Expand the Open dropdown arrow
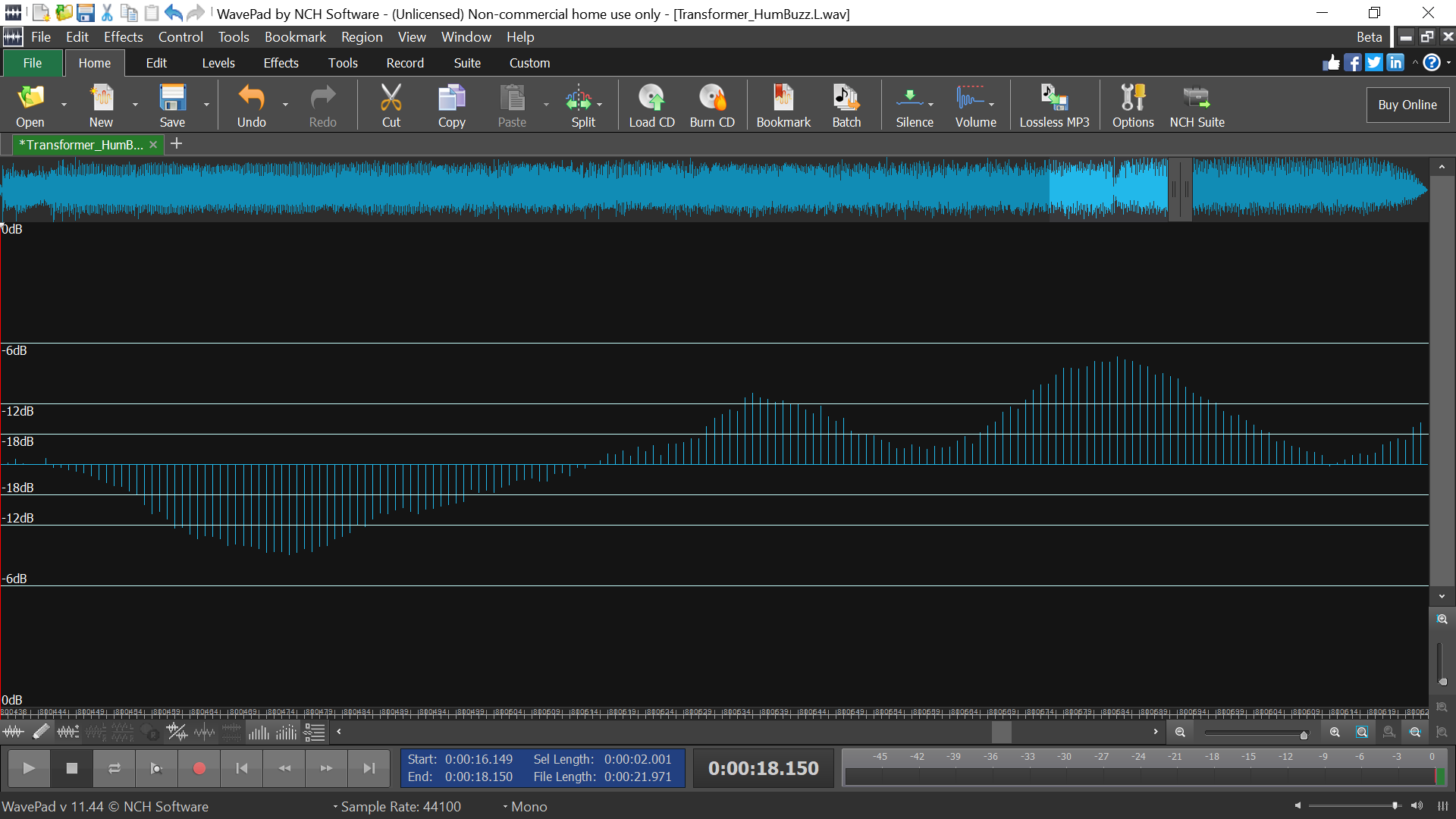This screenshot has width=1456, height=819. [x=64, y=105]
